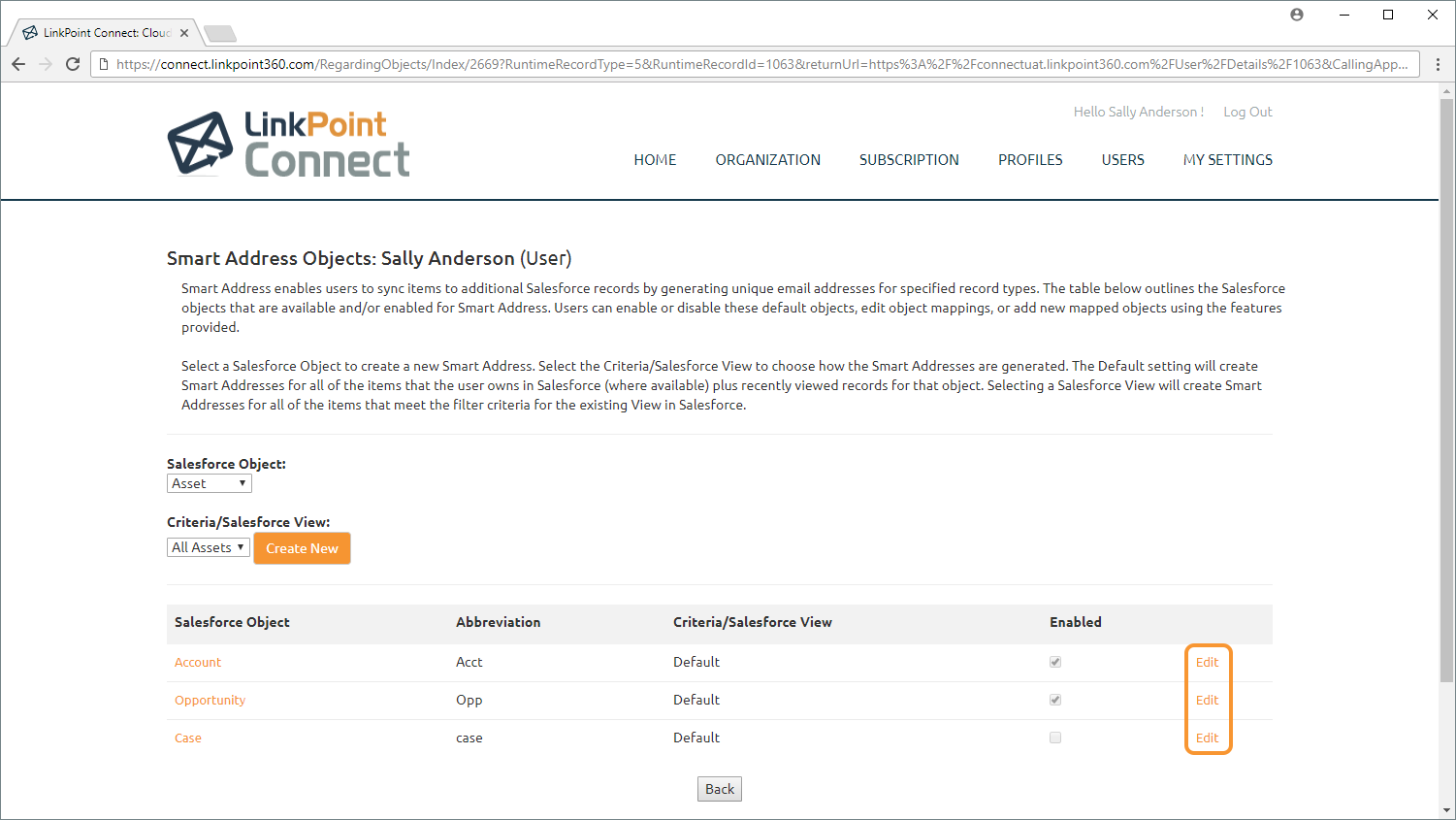
Task: Click the Default view cell in Opportunity row
Action: 696,700
